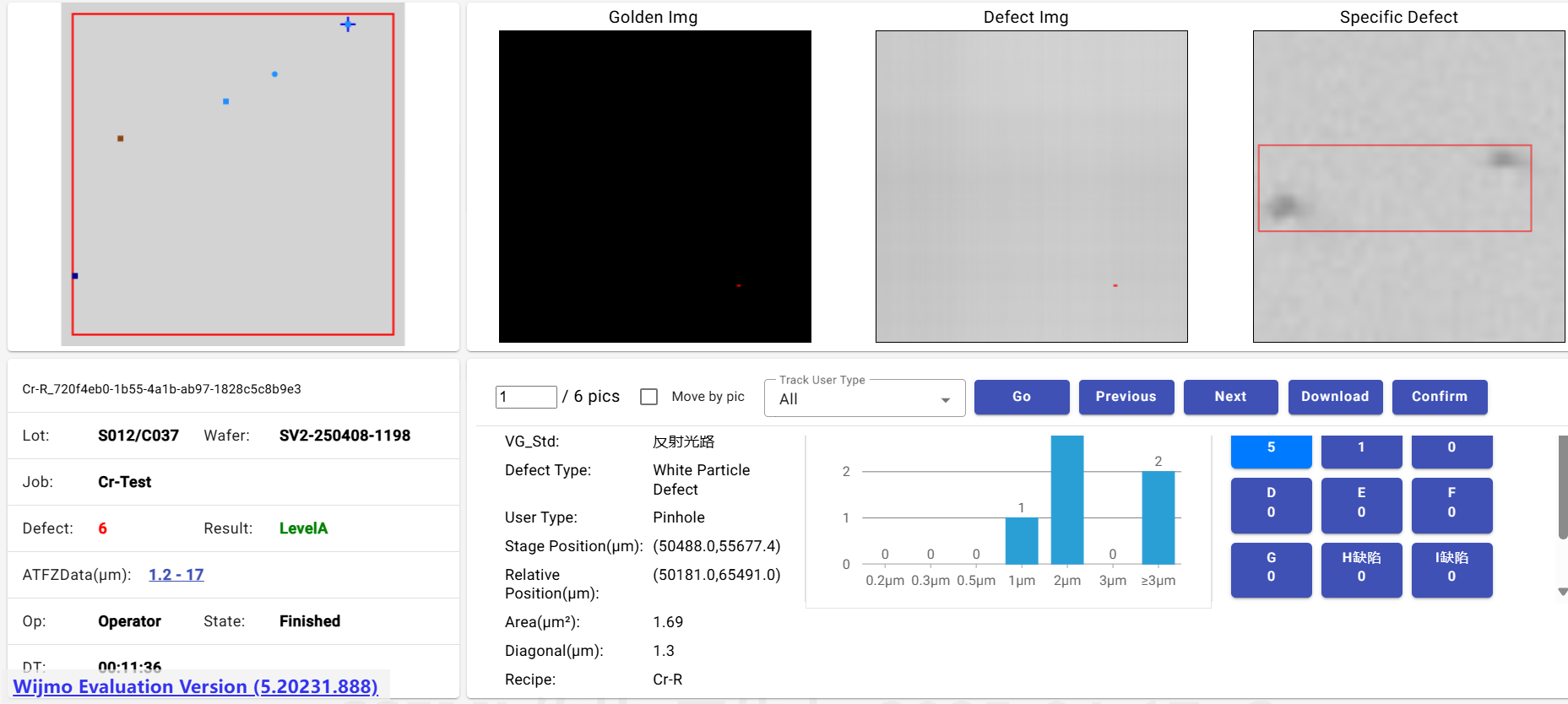
Task: Select the brown square defect marker
Action: tap(121, 138)
